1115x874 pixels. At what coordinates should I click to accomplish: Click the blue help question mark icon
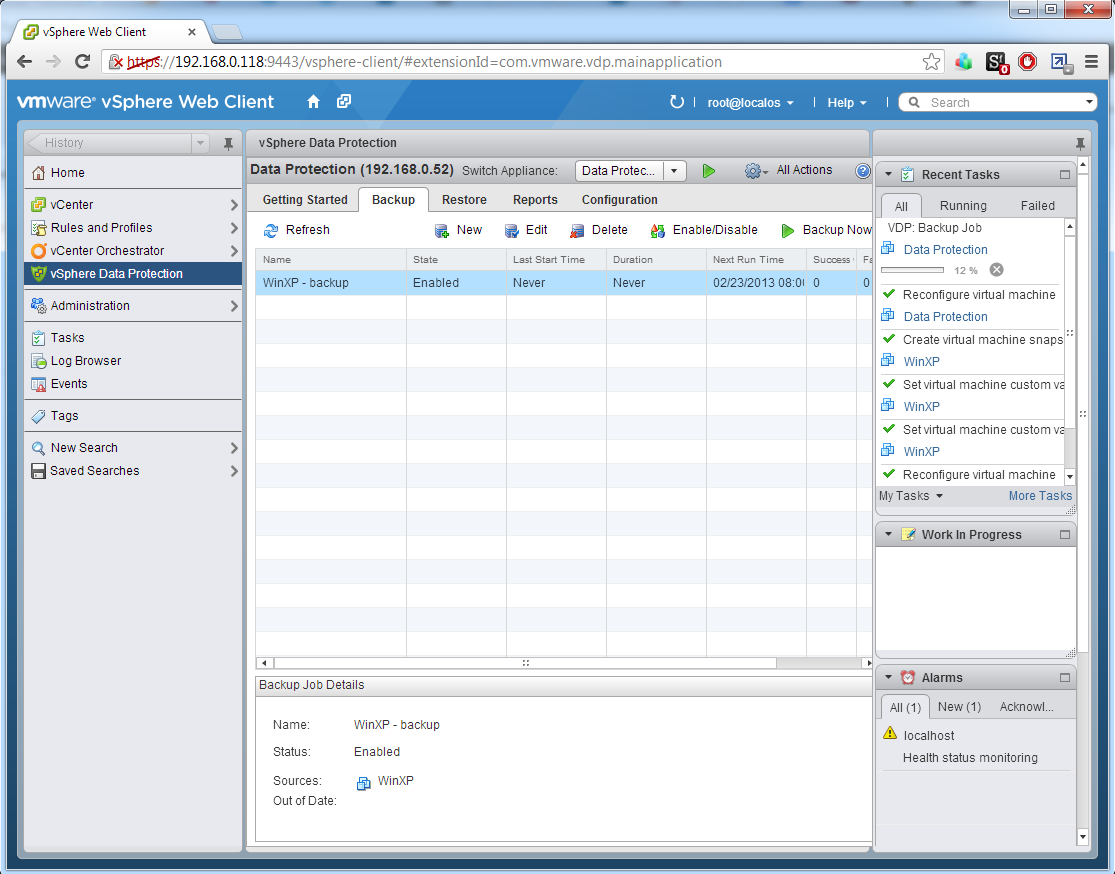coord(863,171)
